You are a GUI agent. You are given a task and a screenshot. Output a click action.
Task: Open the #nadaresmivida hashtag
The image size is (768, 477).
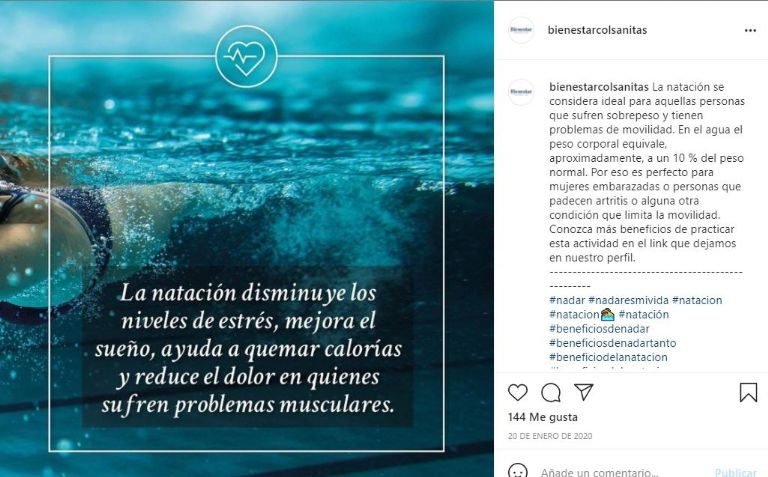(x=628, y=300)
